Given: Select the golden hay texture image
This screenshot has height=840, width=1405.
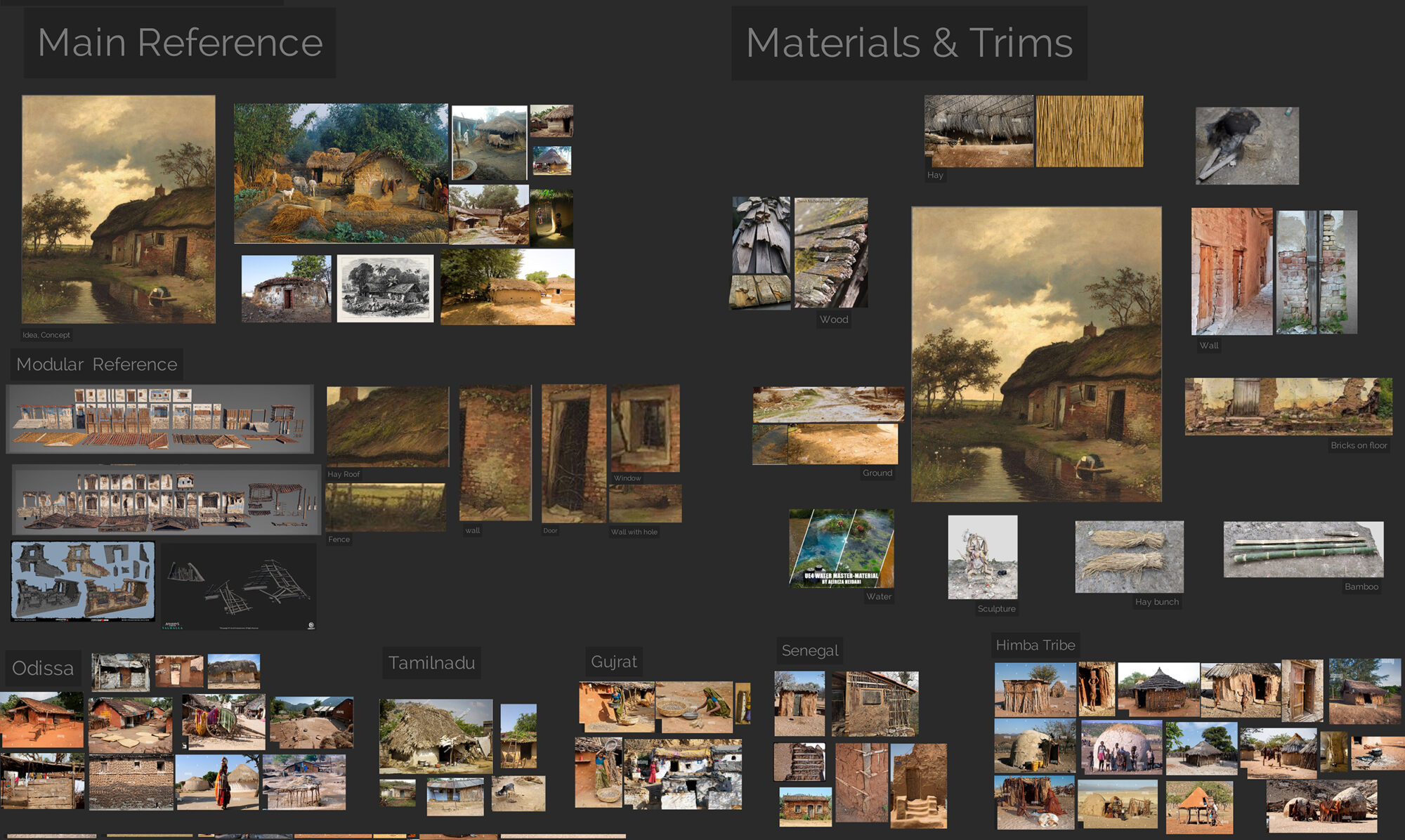Looking at the screenshot, I should [x=1089, y=131].
